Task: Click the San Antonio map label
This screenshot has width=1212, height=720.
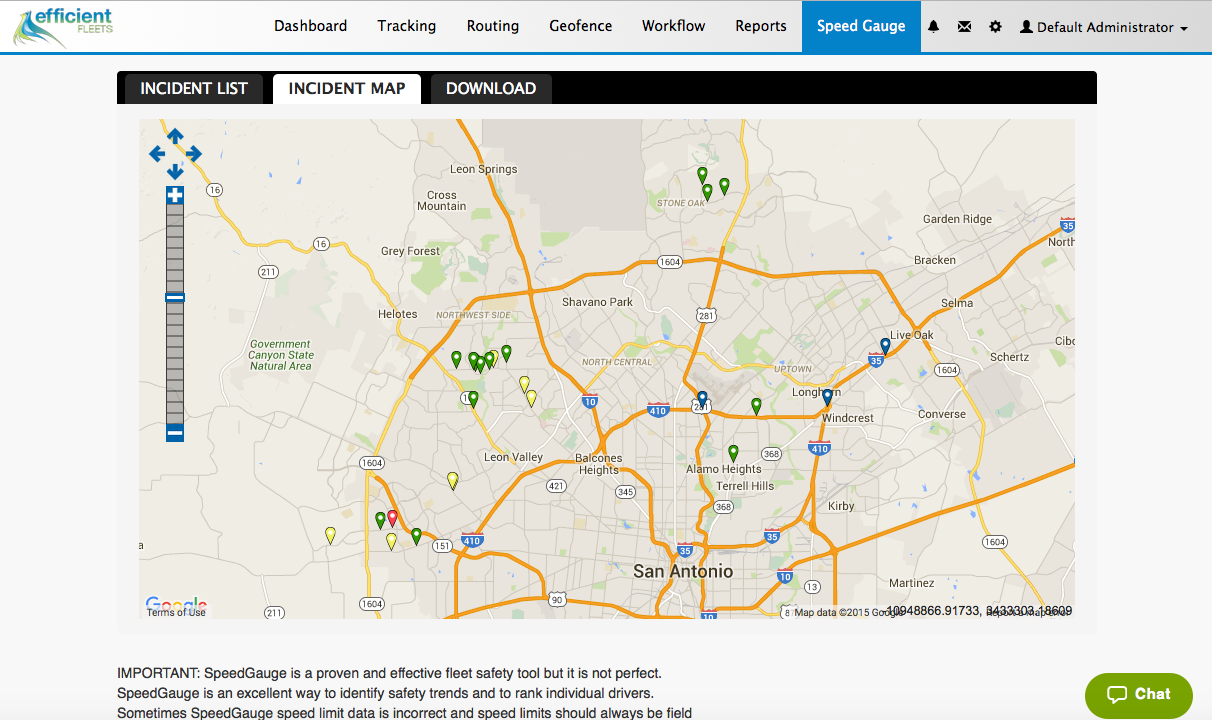Action: [683, 572]
